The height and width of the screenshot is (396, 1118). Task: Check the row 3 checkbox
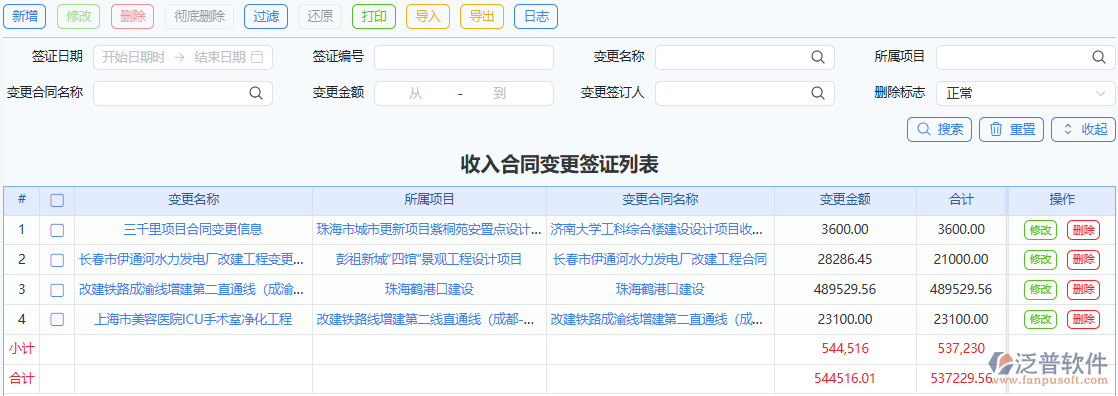(x=57, y=290)
